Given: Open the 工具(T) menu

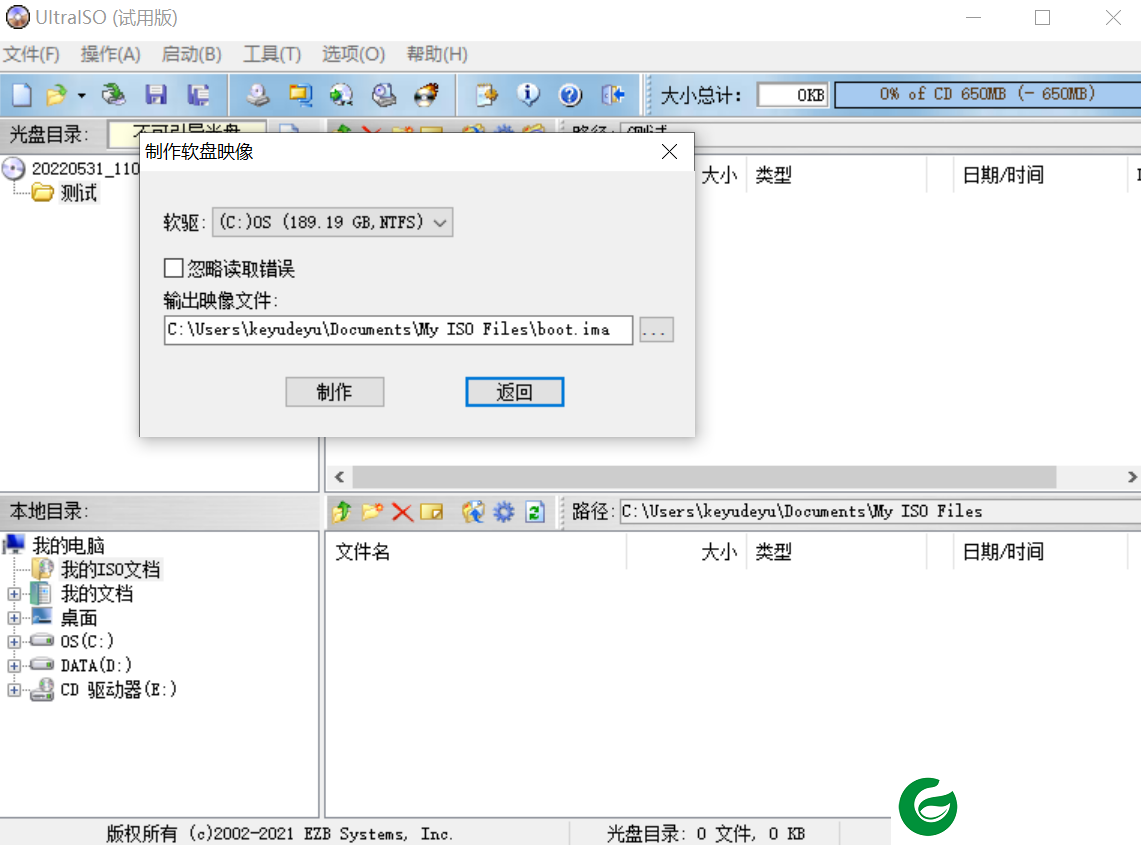Looking at the screenshot, I should tap(272, 55).
